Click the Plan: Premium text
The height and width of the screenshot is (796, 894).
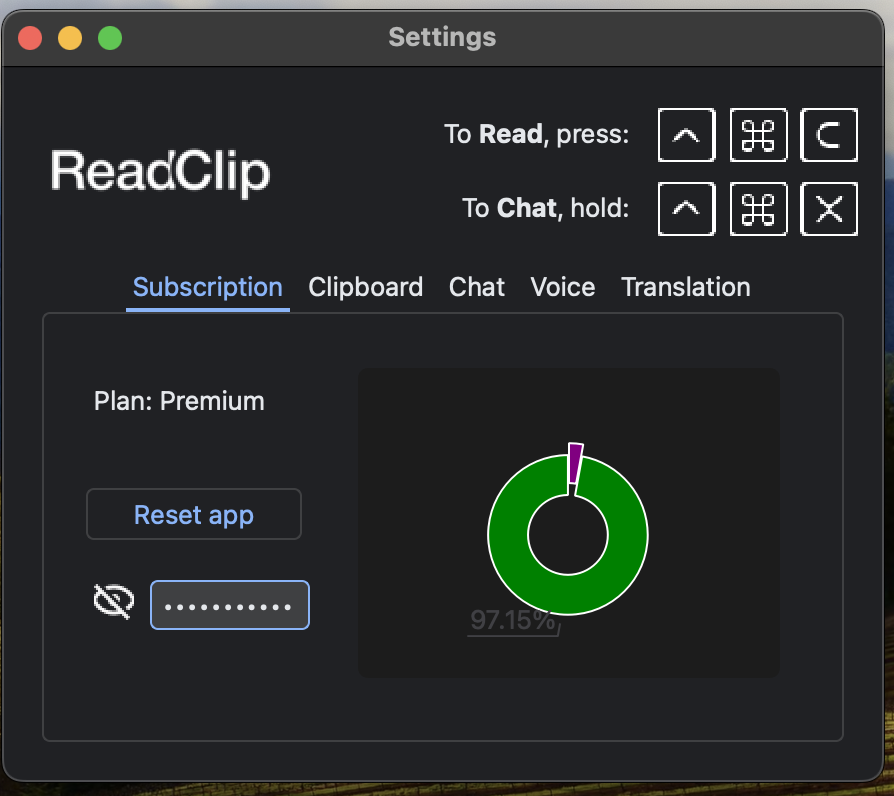[179, 401]
